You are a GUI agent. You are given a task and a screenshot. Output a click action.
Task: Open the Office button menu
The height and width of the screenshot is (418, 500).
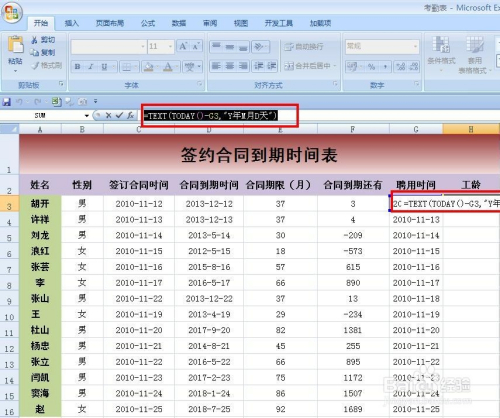12,12
